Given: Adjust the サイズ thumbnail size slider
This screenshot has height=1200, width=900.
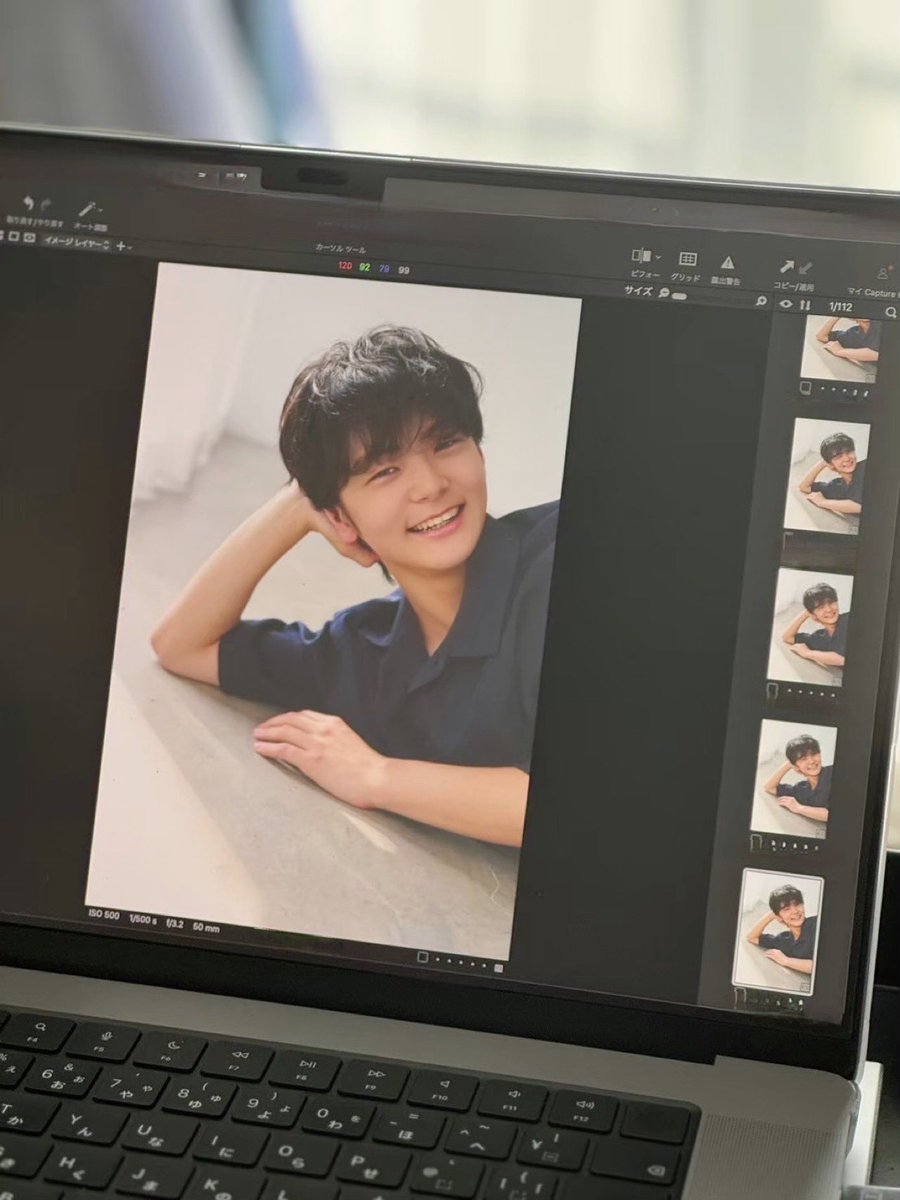Looking at the screenshot, I should (x=679, y=296).
